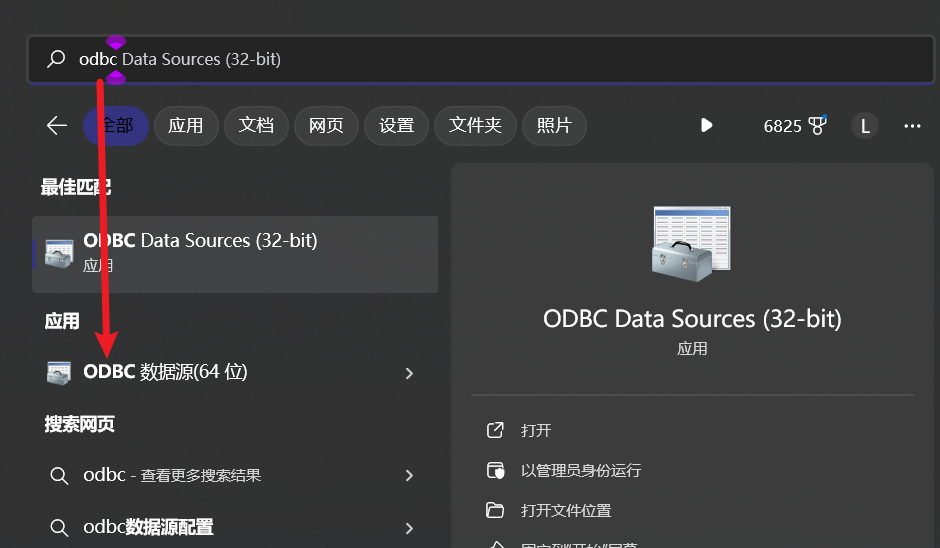Click the folder icon for 打开文件位置

[495, 510]
